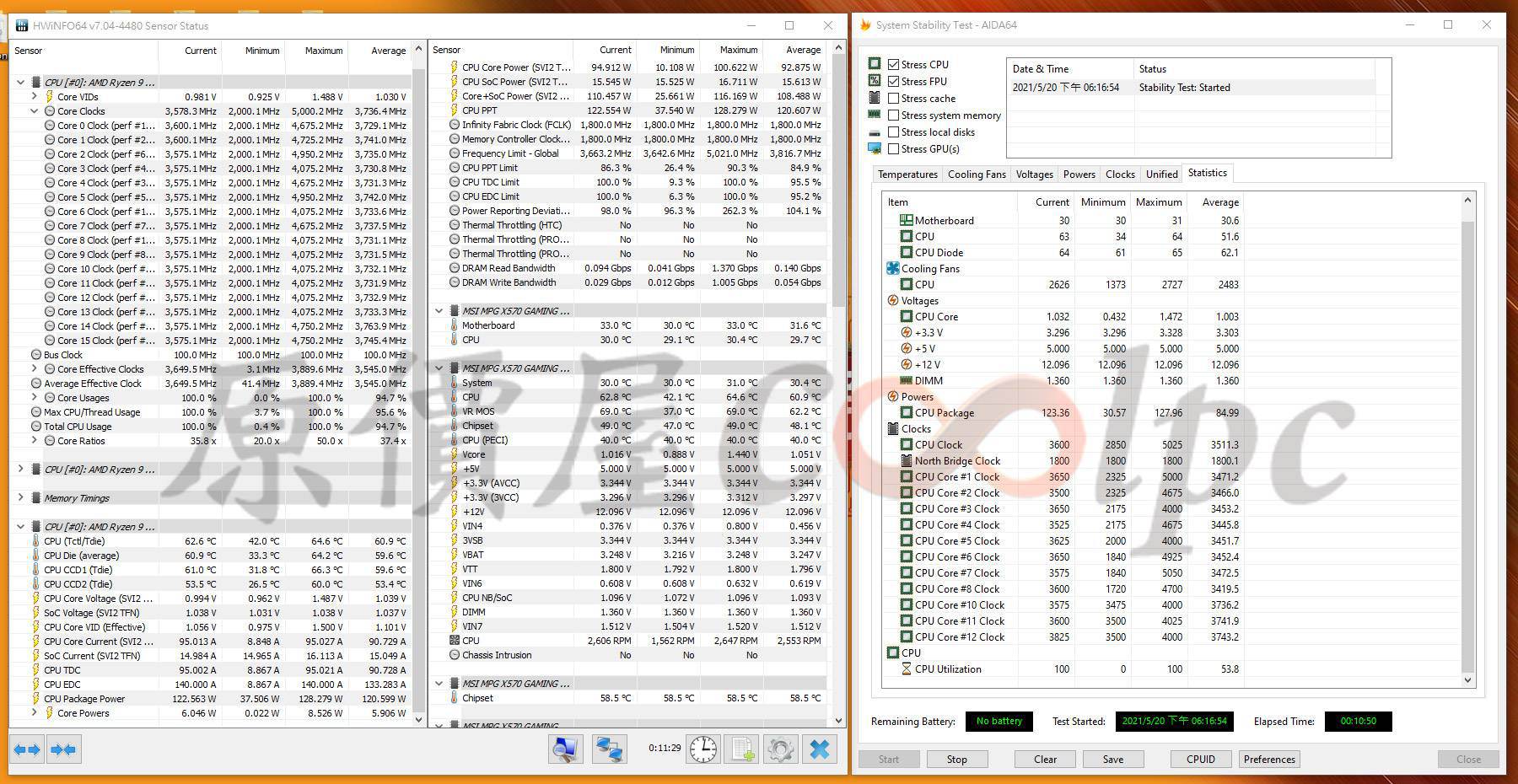Switch to the Cooling Fans tab
This screenshot has height=784, width=1518.
[x=977, y=175]
